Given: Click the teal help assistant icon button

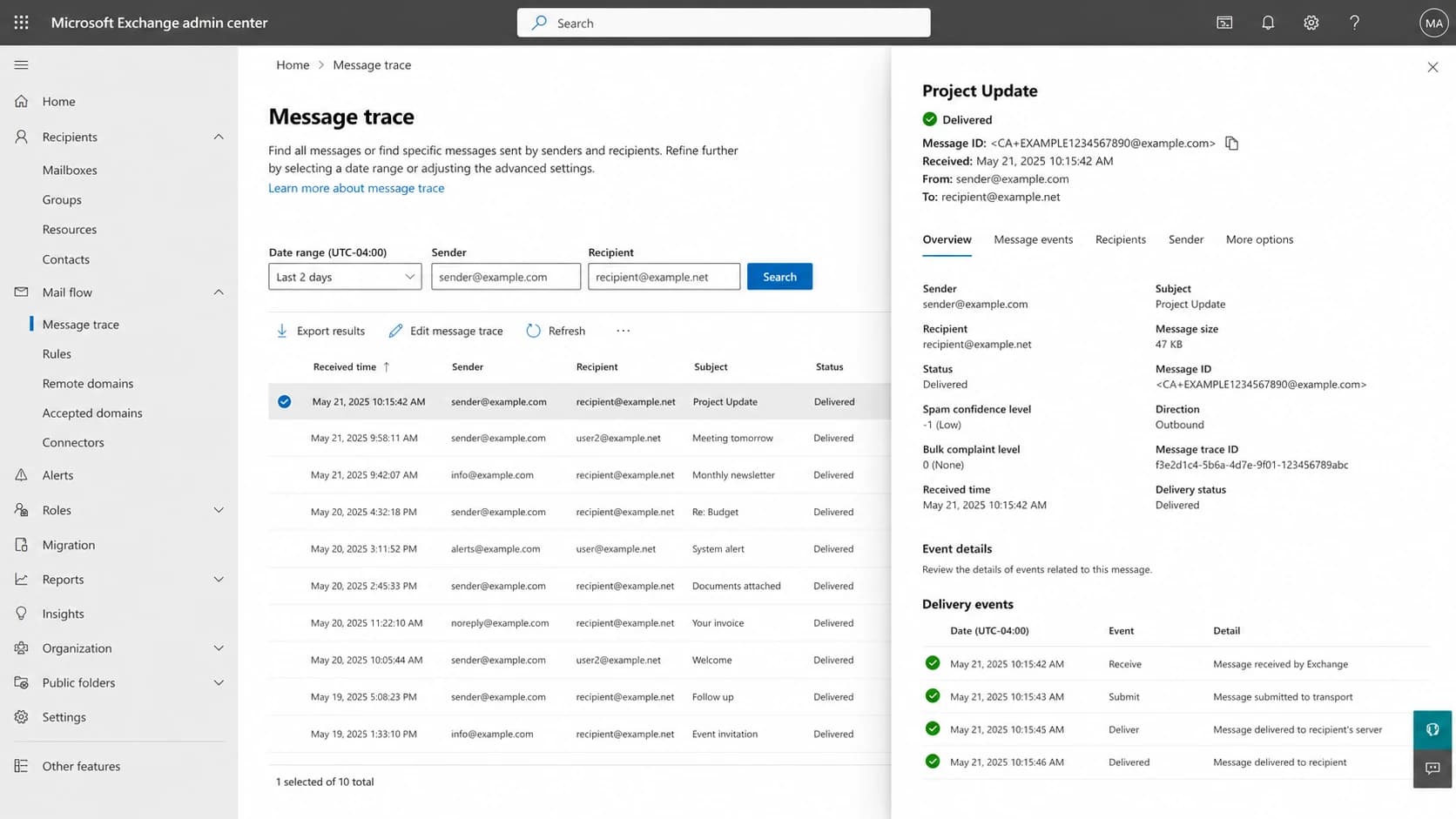Looking at the screenshot, I should 1432,729.
